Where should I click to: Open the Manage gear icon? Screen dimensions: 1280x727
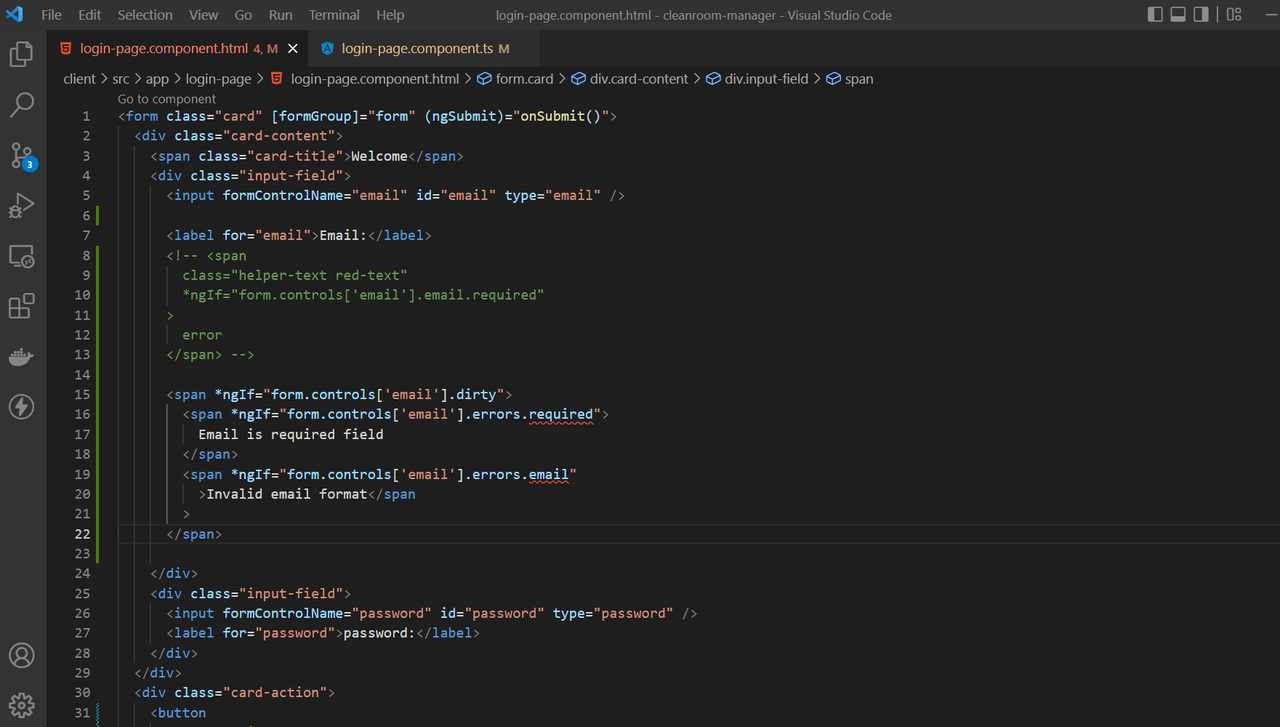[21, 705]
